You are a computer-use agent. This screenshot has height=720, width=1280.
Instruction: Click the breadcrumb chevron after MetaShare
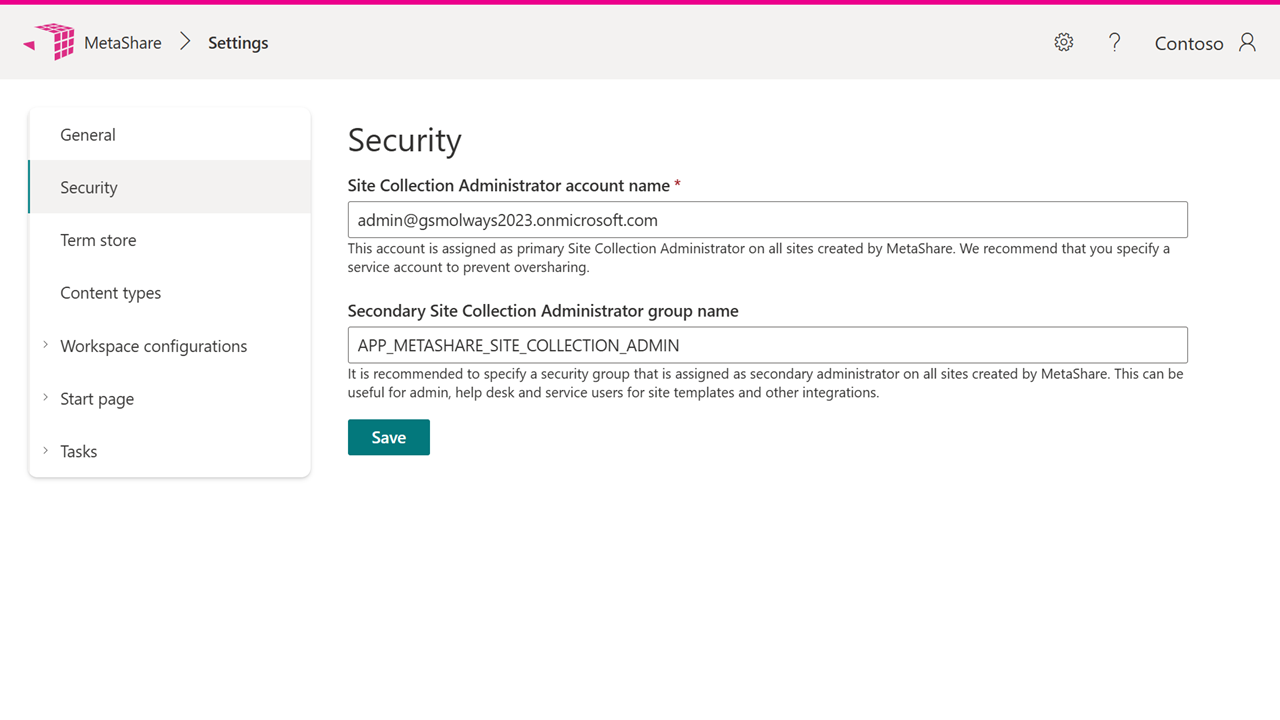pyautogui.click(x=185, y=42)
